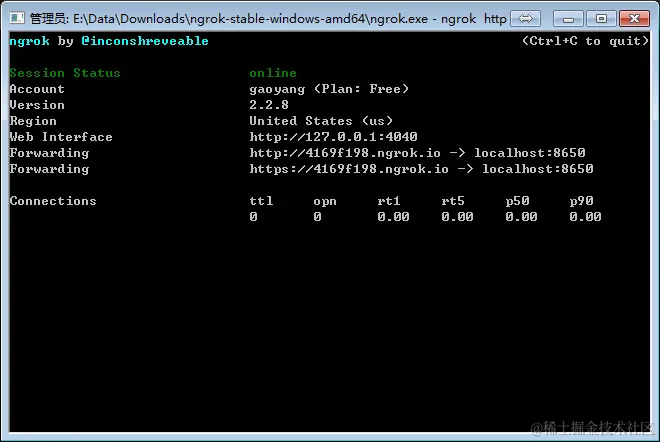Screen dimensions: 660x442
Task: Click the console window system menu icon
Action: 17,18
